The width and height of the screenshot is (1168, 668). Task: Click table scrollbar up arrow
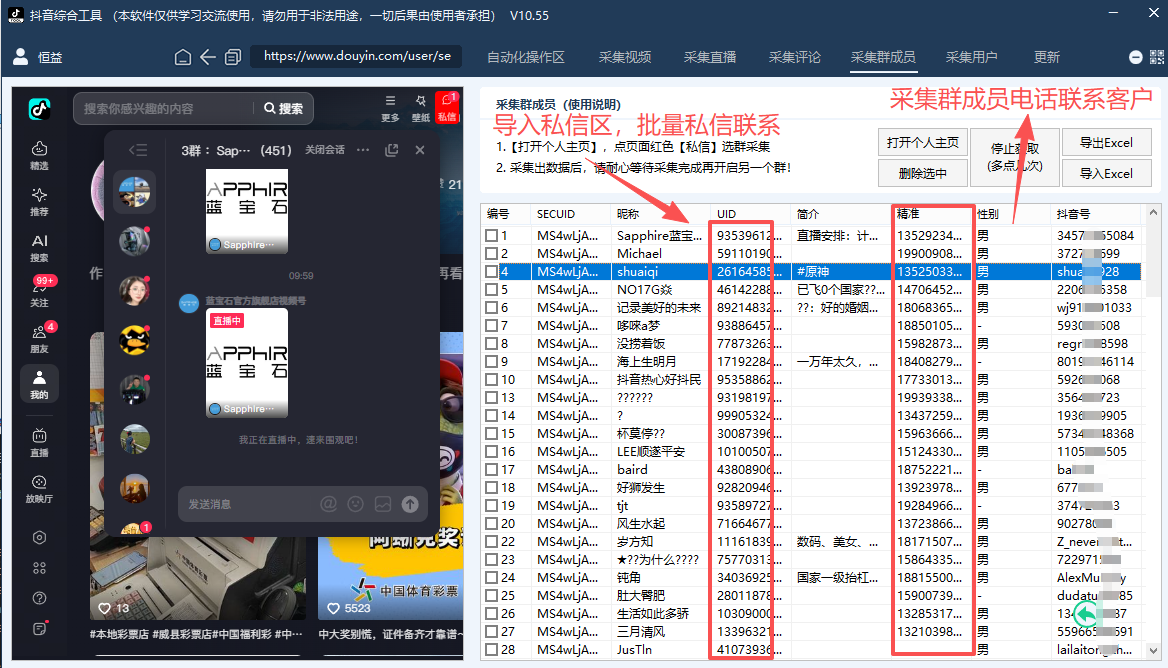pos(1153,212)
